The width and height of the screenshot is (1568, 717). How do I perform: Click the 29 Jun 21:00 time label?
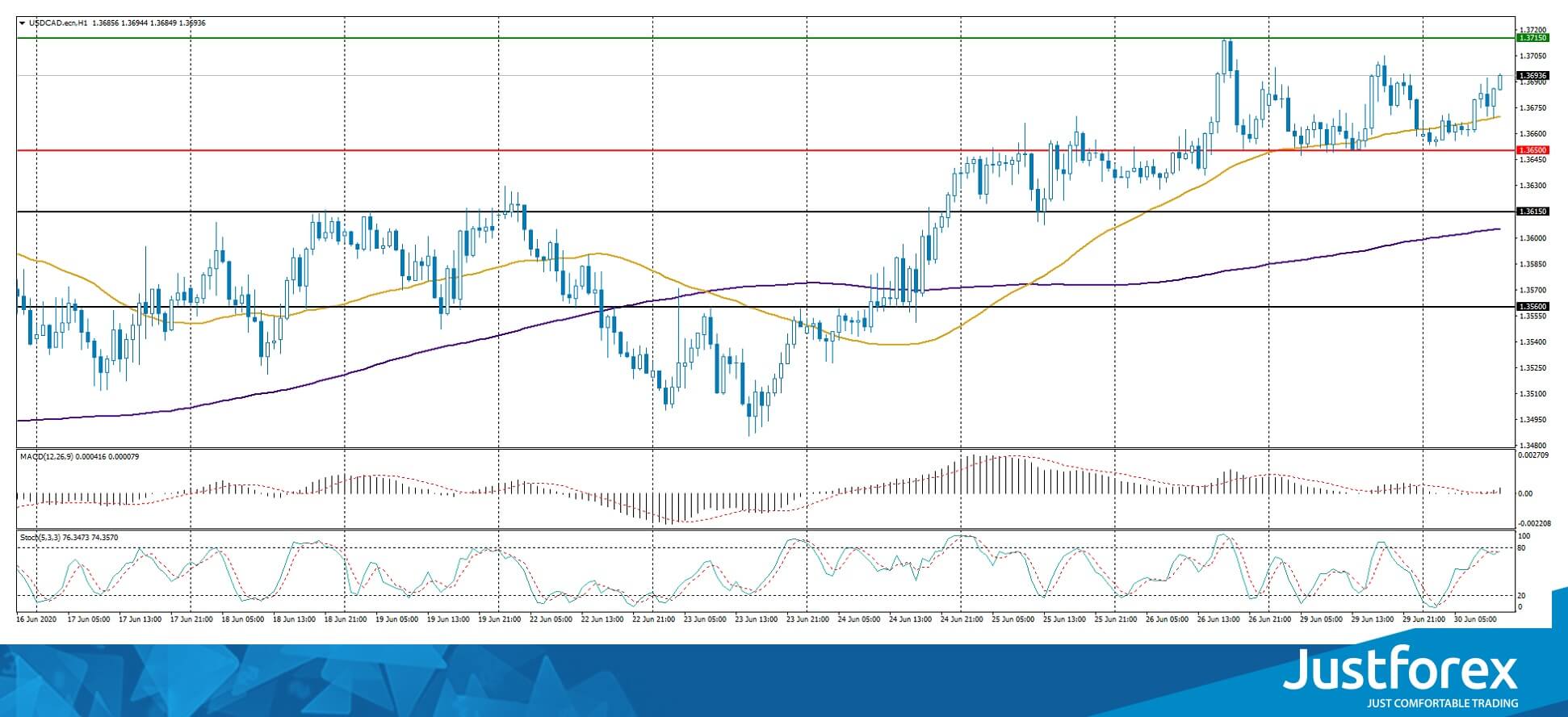click(1423, 619)
